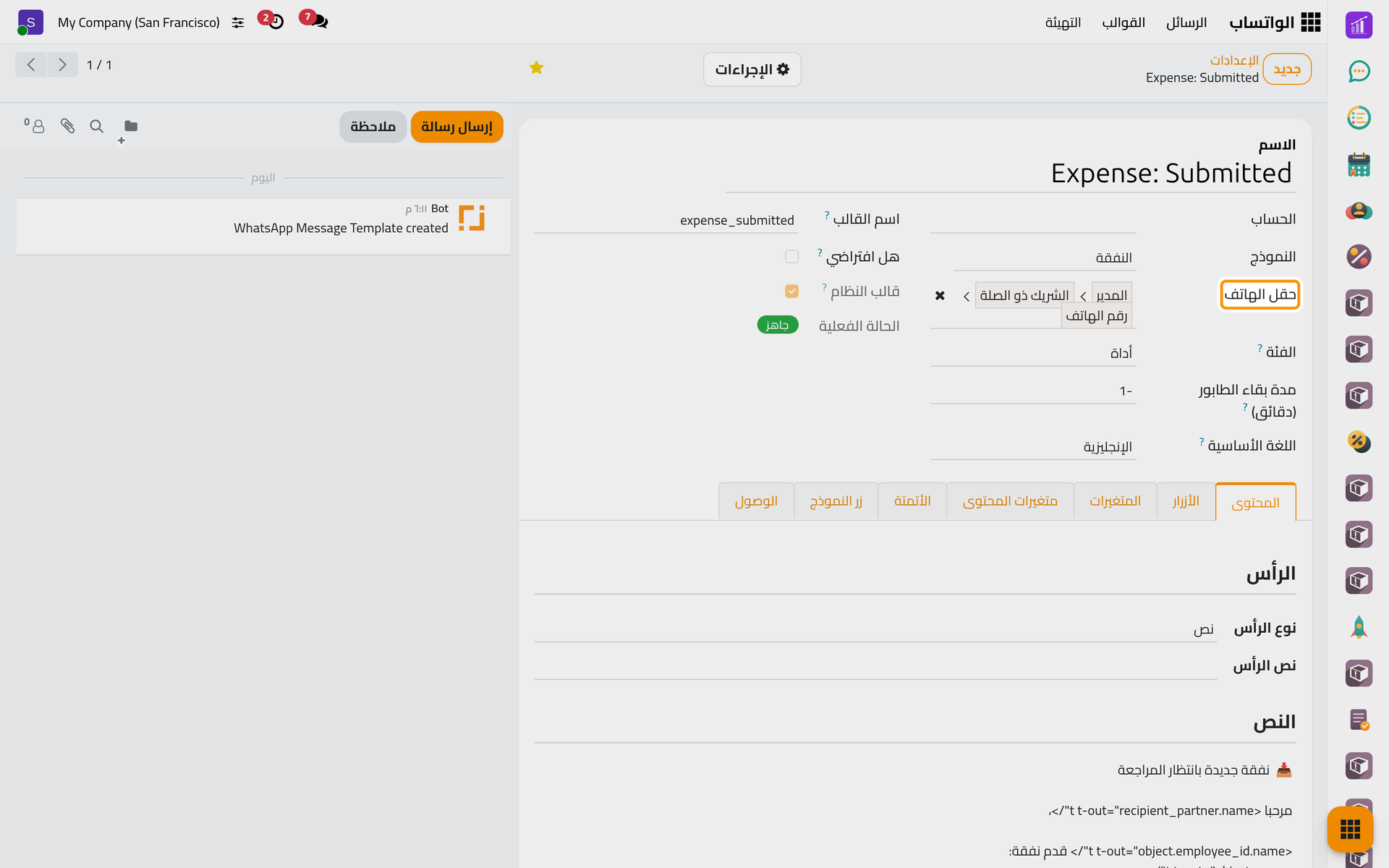
Task: Tick the هل افتراضي checkbox
Action: [x=791, y=257]
